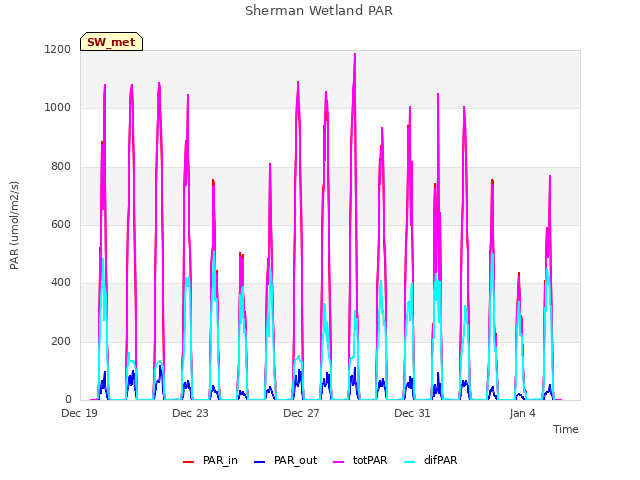Toggle the PAR_in legend entry
Image resolution: width=640 pixels, height=480 pixels.
[x=210, y=460]
